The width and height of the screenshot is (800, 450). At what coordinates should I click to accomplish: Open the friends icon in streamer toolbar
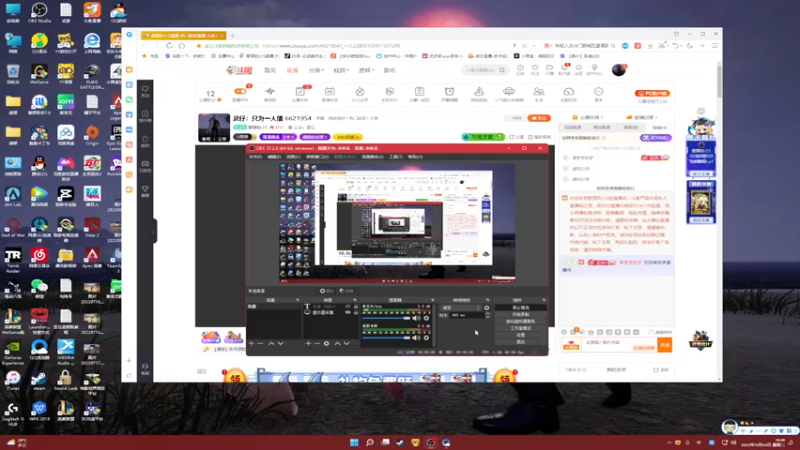coord(539,93)
